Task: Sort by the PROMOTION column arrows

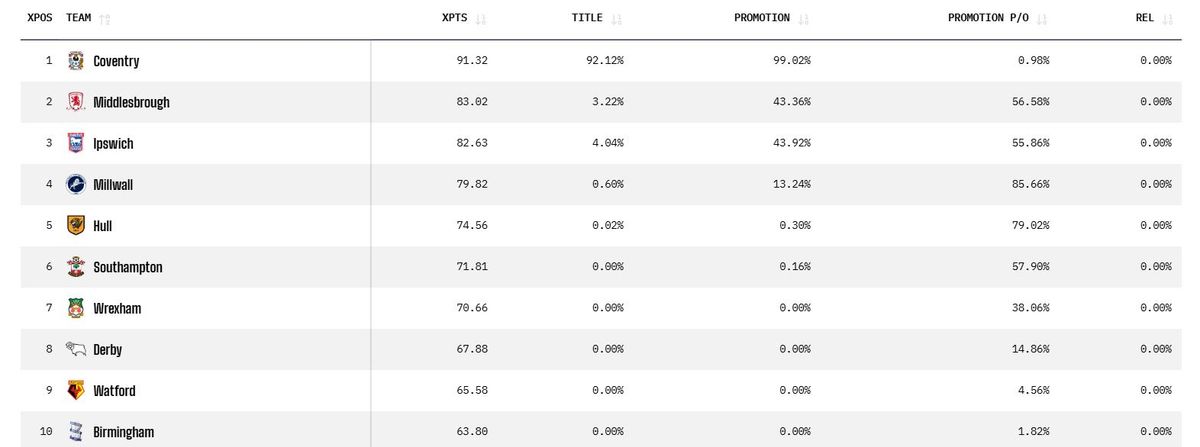Action: [x=803, y=19]
